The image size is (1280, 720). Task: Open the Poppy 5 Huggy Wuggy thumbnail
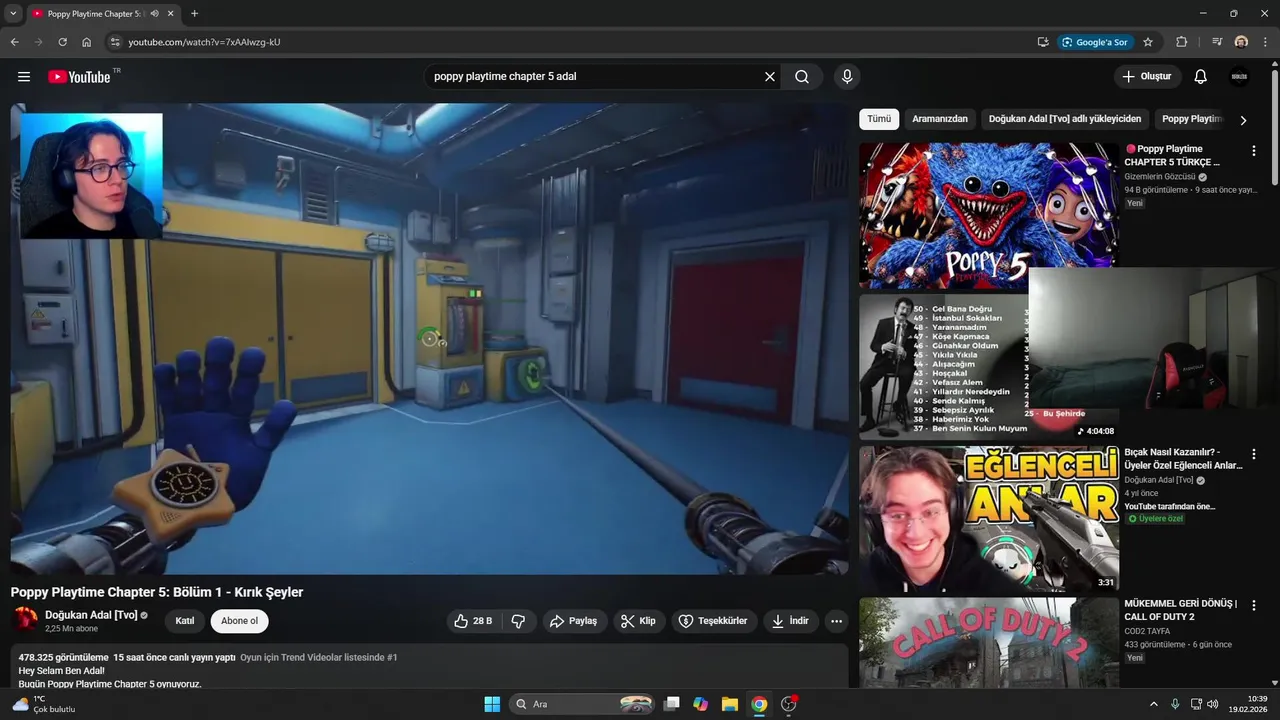(988, 215)
